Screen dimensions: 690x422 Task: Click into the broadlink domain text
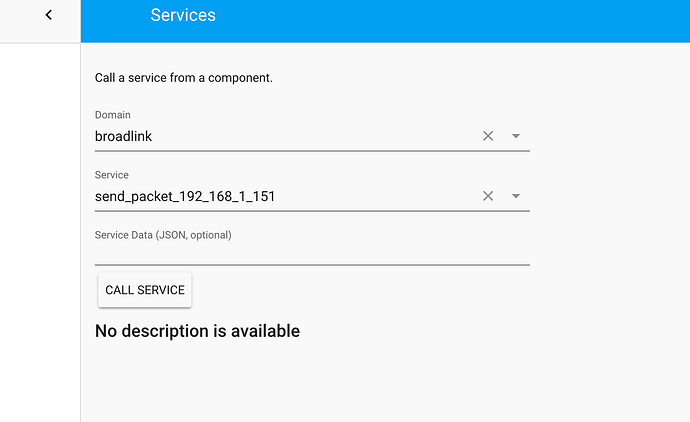coord(124,136)
